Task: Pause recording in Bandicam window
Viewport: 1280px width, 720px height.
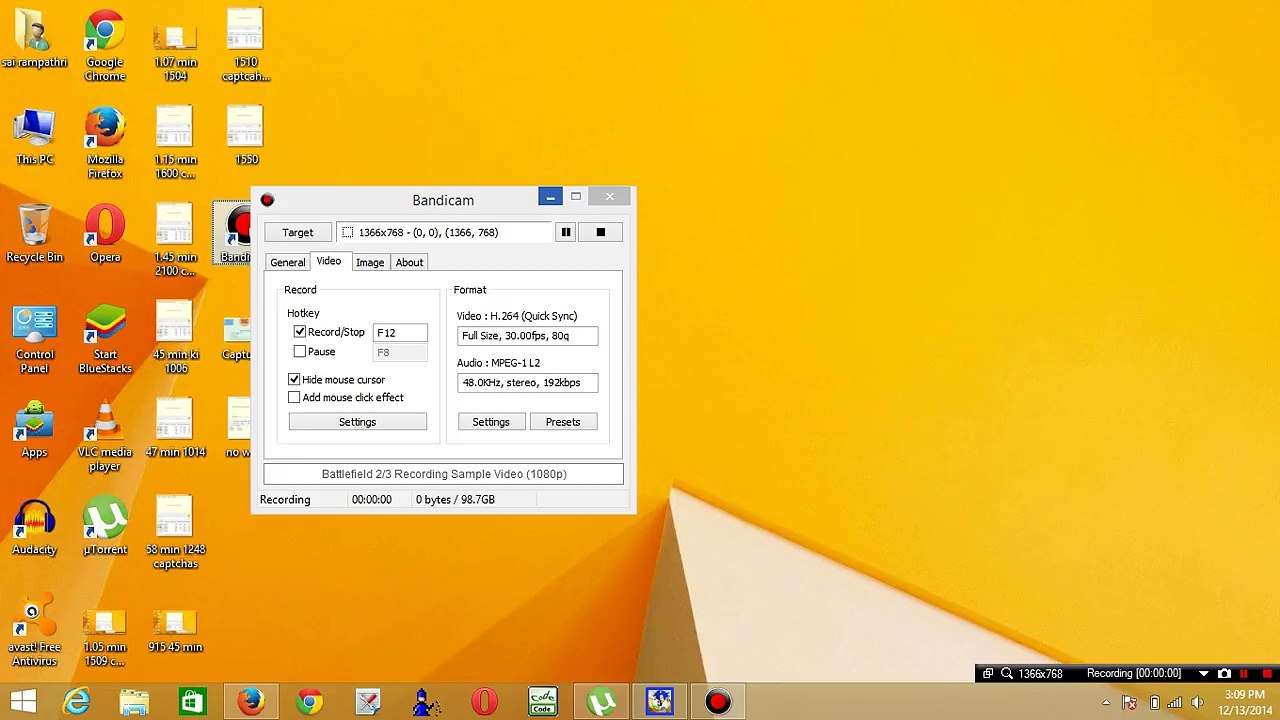Action: pos(566,232)
